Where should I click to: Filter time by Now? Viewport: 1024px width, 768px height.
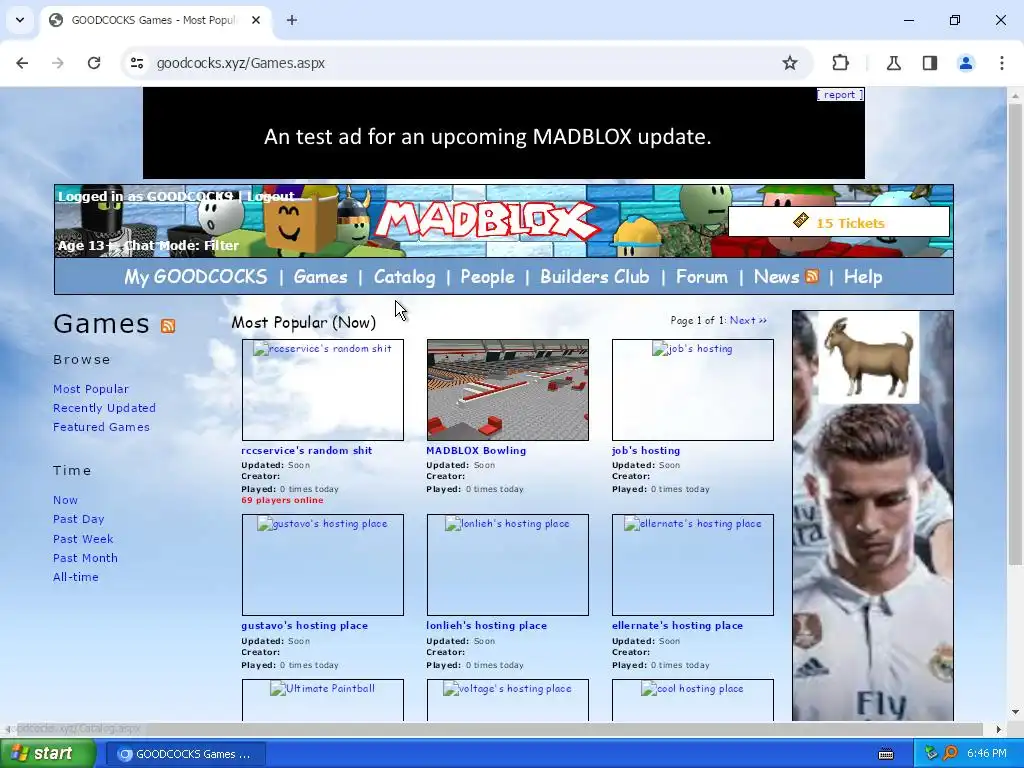[x=65, y=500]
